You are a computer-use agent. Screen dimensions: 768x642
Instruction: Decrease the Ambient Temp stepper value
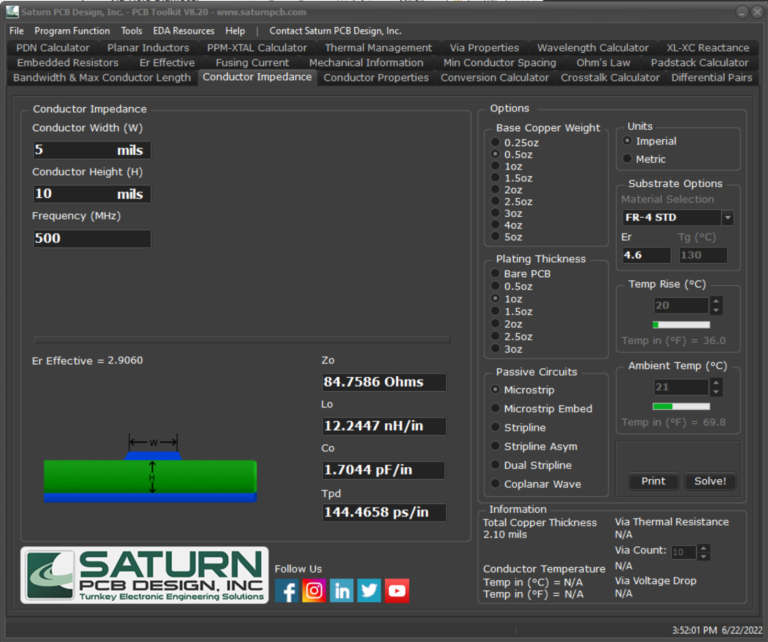[716, 391]
